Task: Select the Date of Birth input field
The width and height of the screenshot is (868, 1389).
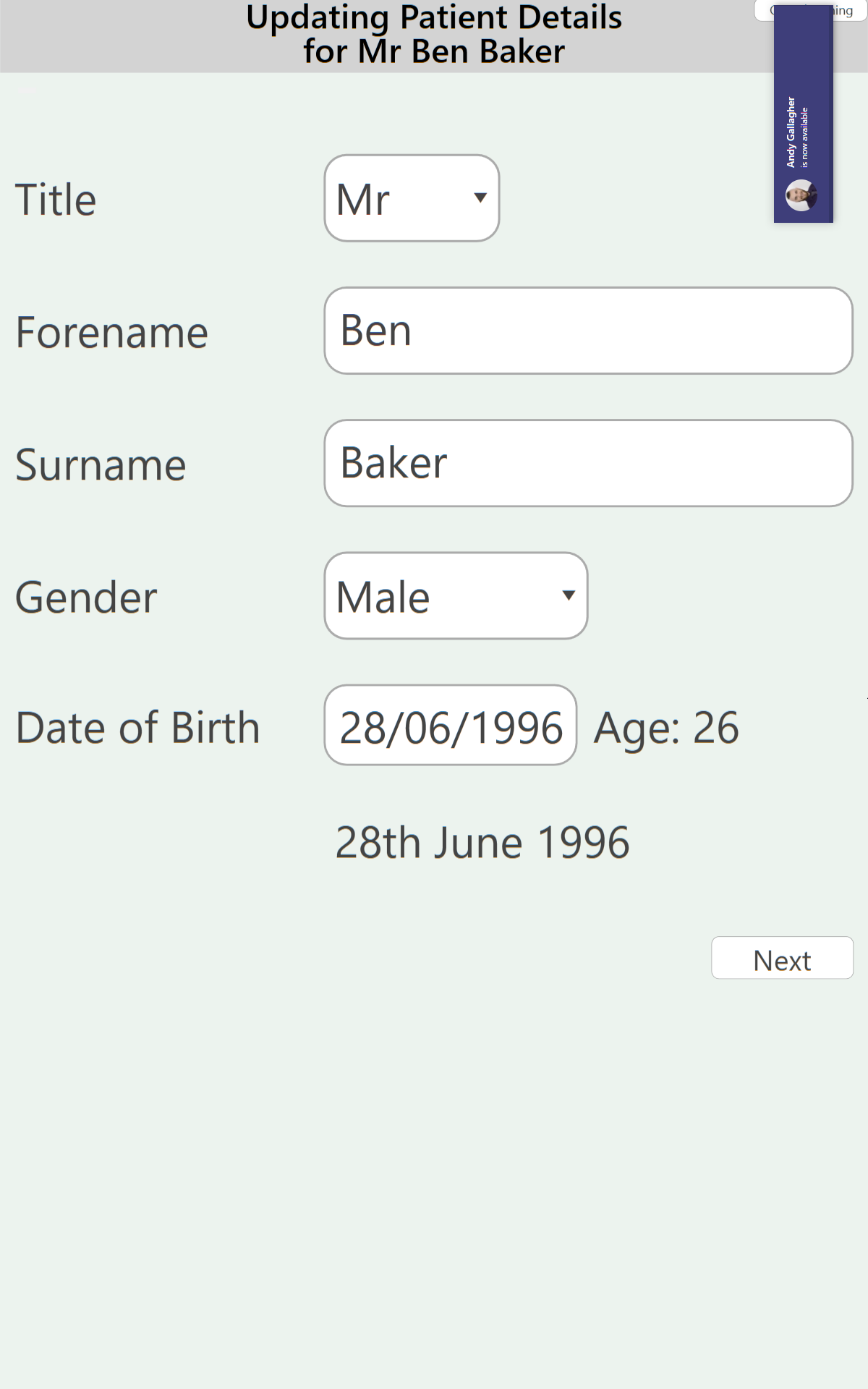Action: pyautogui.click(x=451, y=726)
